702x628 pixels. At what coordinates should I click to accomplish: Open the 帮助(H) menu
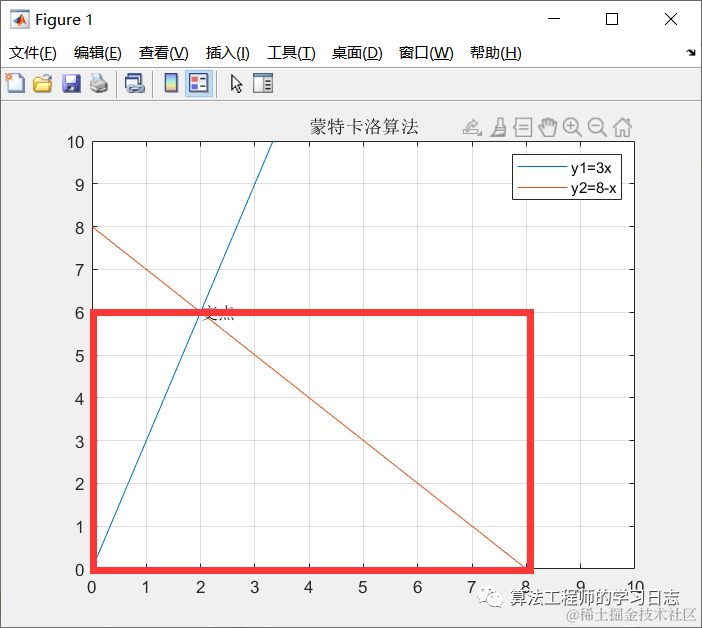(496, 53)
